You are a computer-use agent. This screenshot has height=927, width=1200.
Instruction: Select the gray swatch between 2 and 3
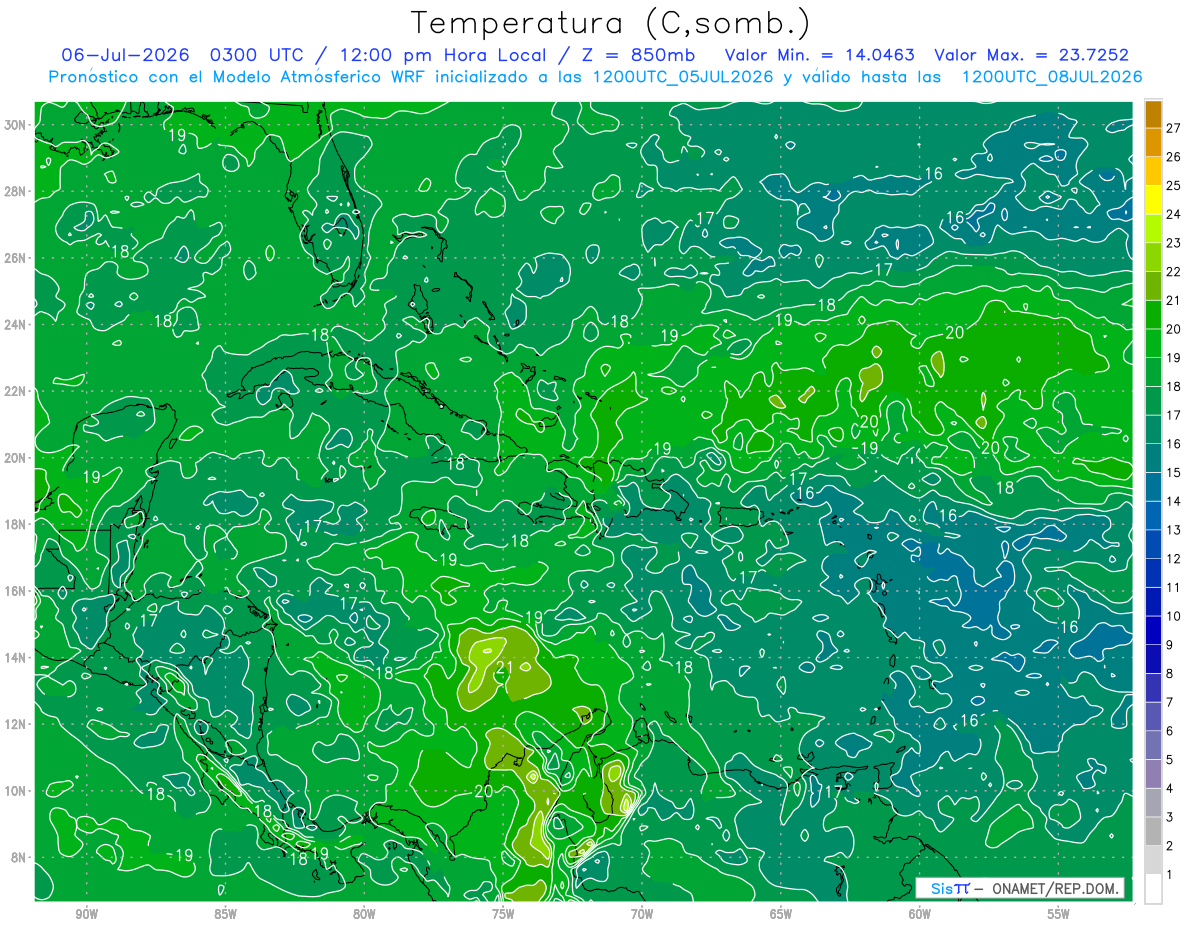tap(1153, 832)
